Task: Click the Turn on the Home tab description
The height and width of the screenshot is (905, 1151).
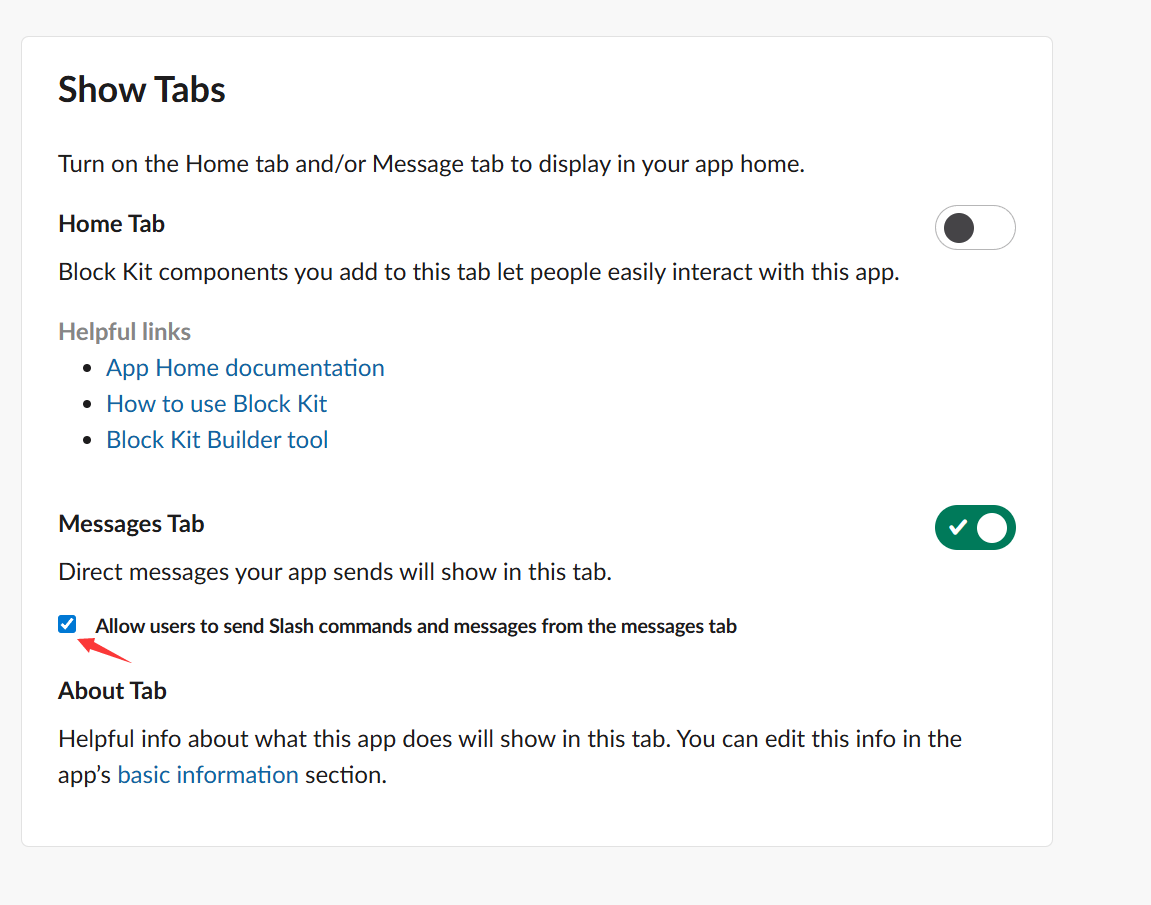Action: (x=431, y=164)
